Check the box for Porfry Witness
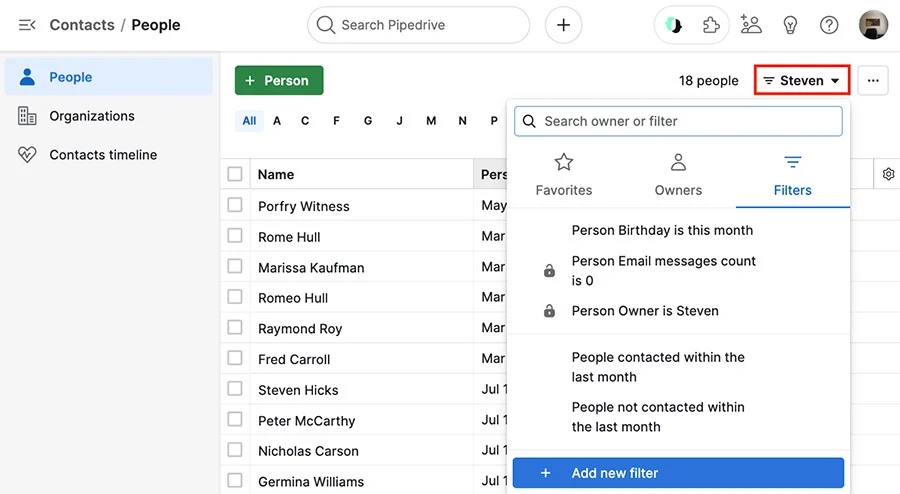The width and height of the screenshot is (900, 494). [x=235, y=205]
